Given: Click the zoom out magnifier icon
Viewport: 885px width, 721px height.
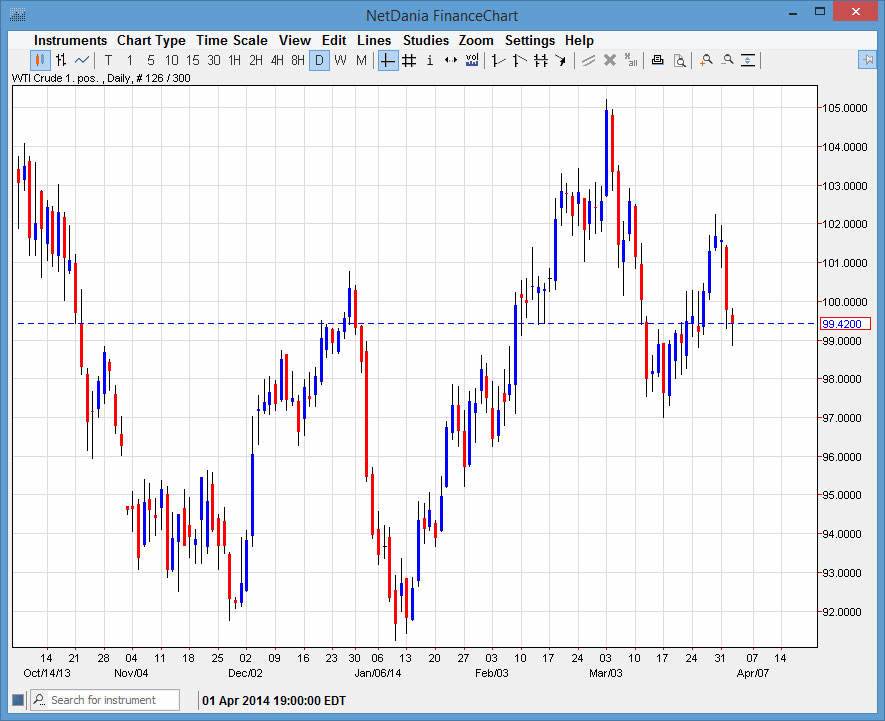Looking at the screenshot, I should (x=727, y=60).
